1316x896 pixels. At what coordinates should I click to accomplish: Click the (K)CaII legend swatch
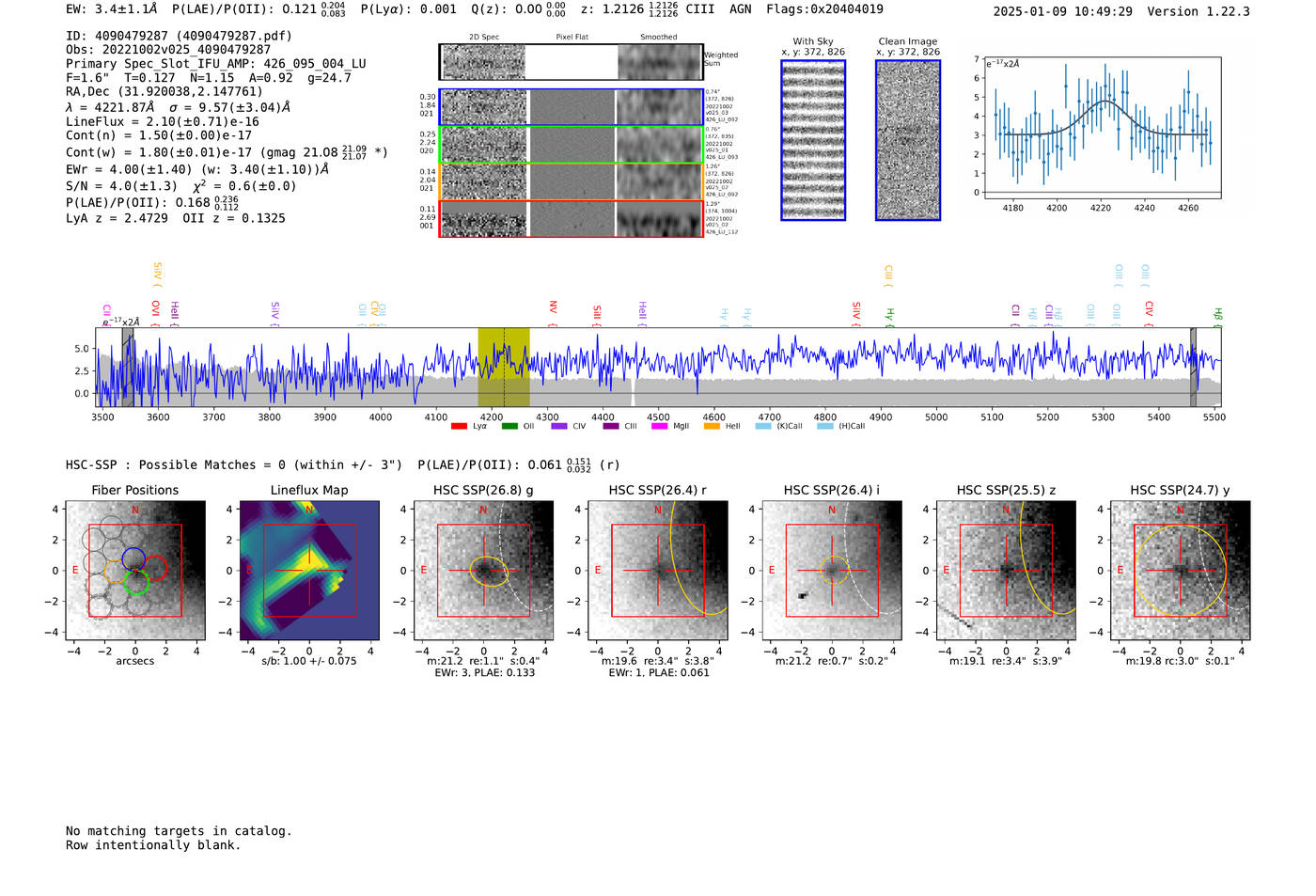(763, 427)
